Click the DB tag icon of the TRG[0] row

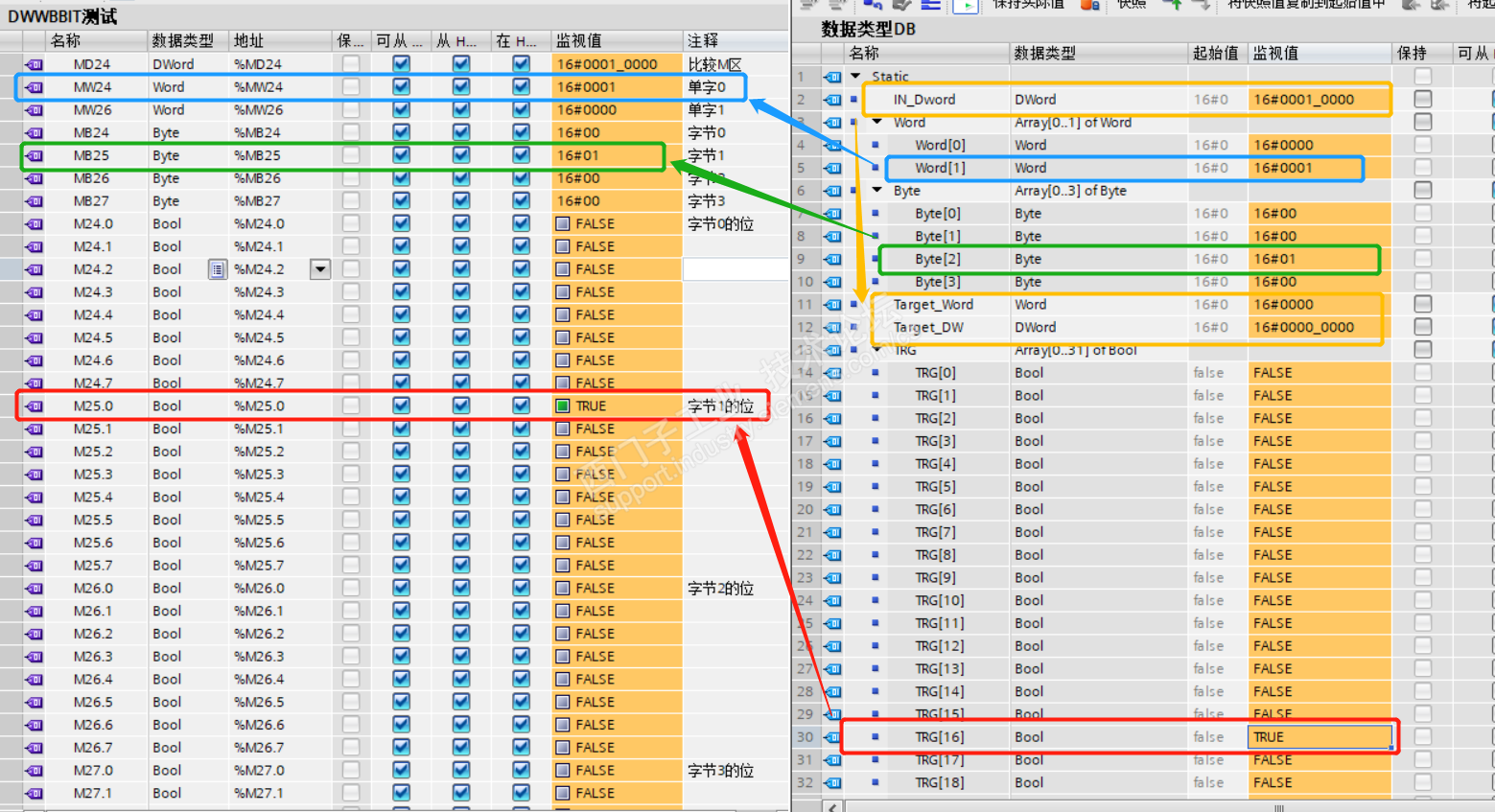click(832, 373)
